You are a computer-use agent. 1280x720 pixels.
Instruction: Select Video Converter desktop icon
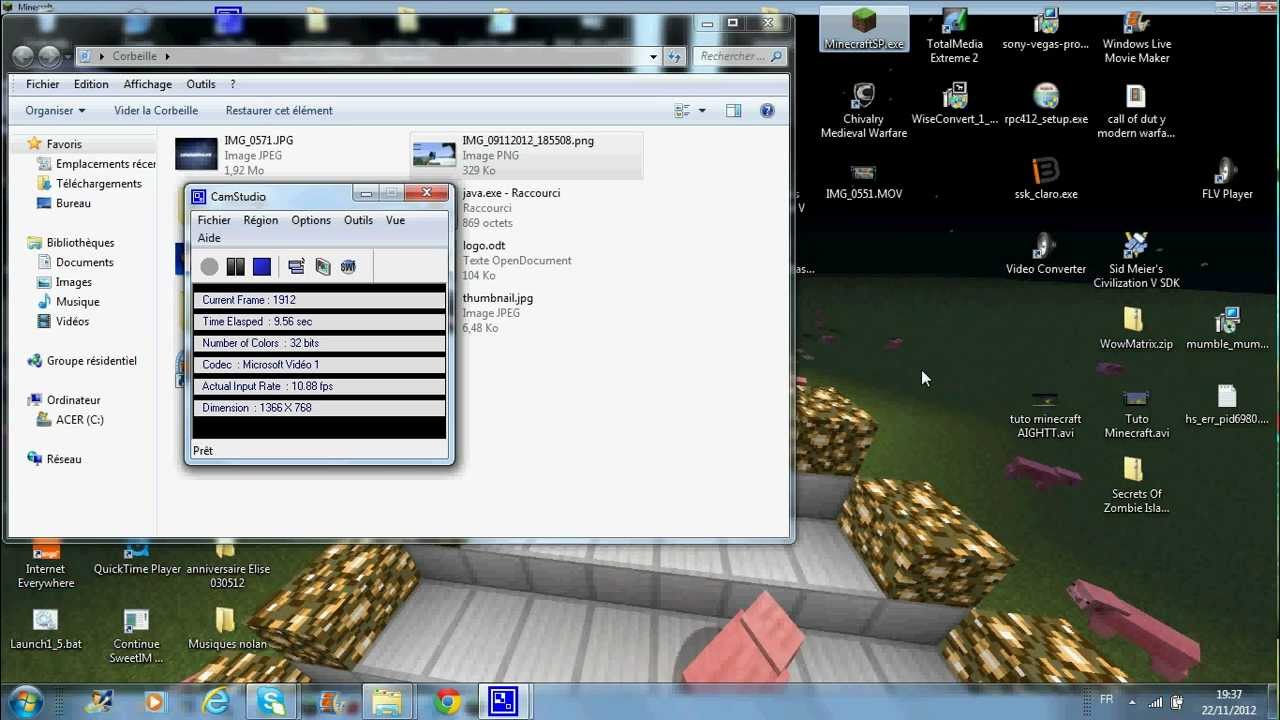[1046, 254]
